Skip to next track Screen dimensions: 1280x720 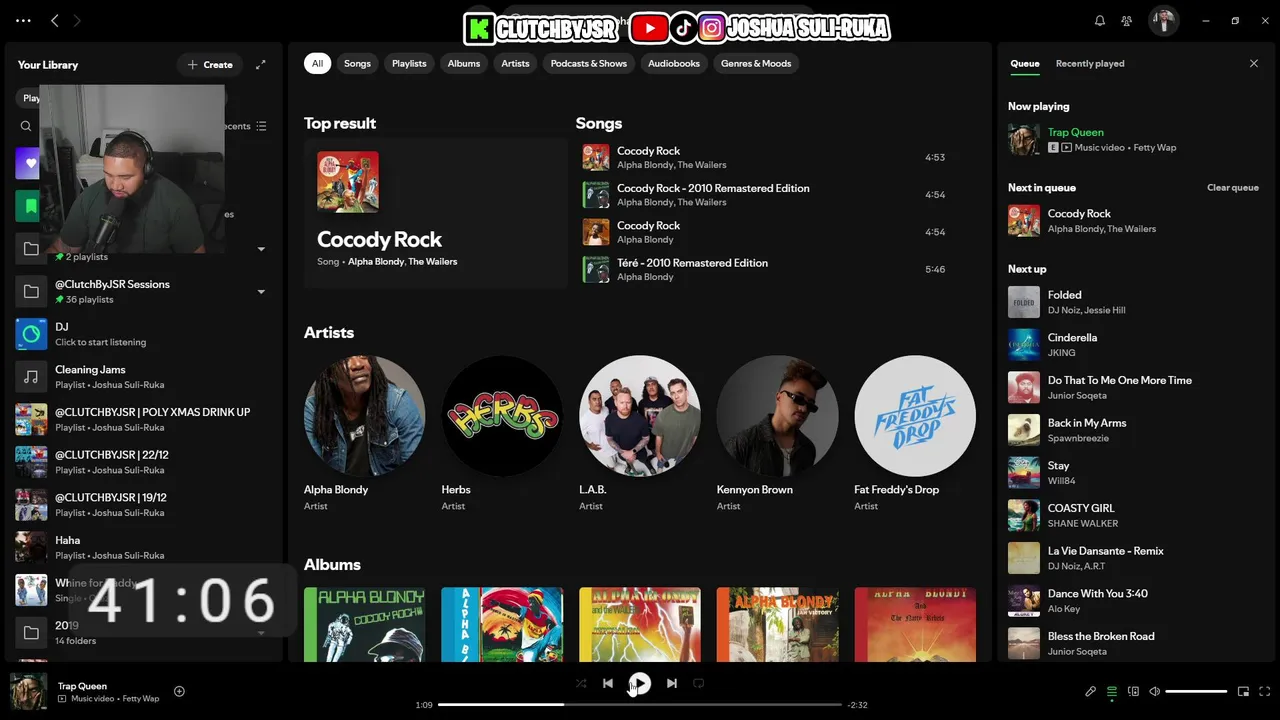[x=672, y=683]
